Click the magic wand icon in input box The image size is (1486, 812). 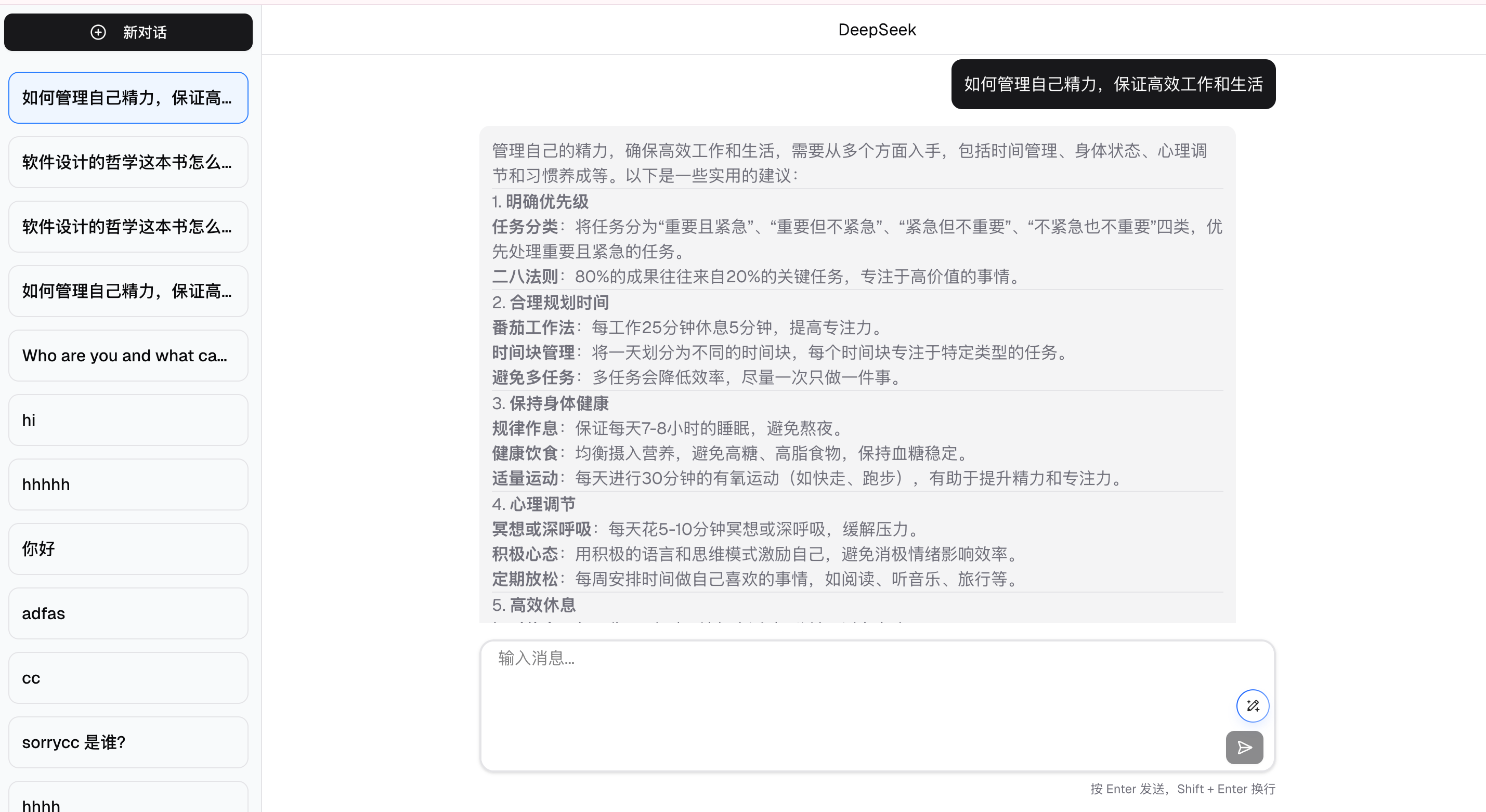1252,705
